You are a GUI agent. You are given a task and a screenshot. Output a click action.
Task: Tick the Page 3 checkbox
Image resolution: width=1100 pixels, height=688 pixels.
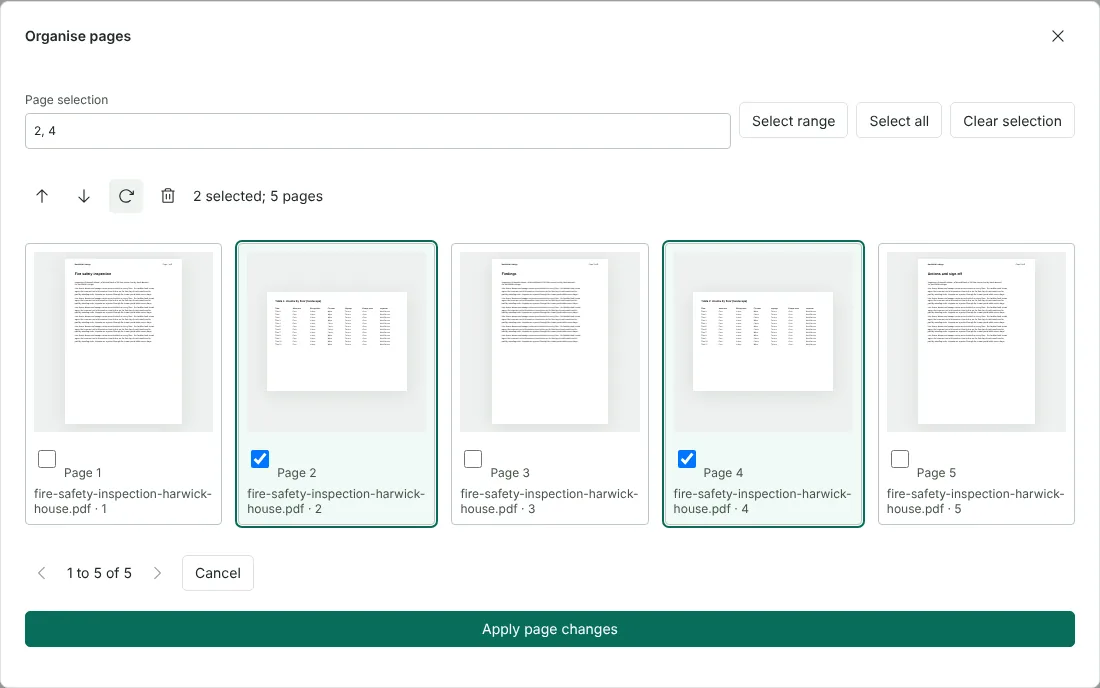(x=473, y=459)
